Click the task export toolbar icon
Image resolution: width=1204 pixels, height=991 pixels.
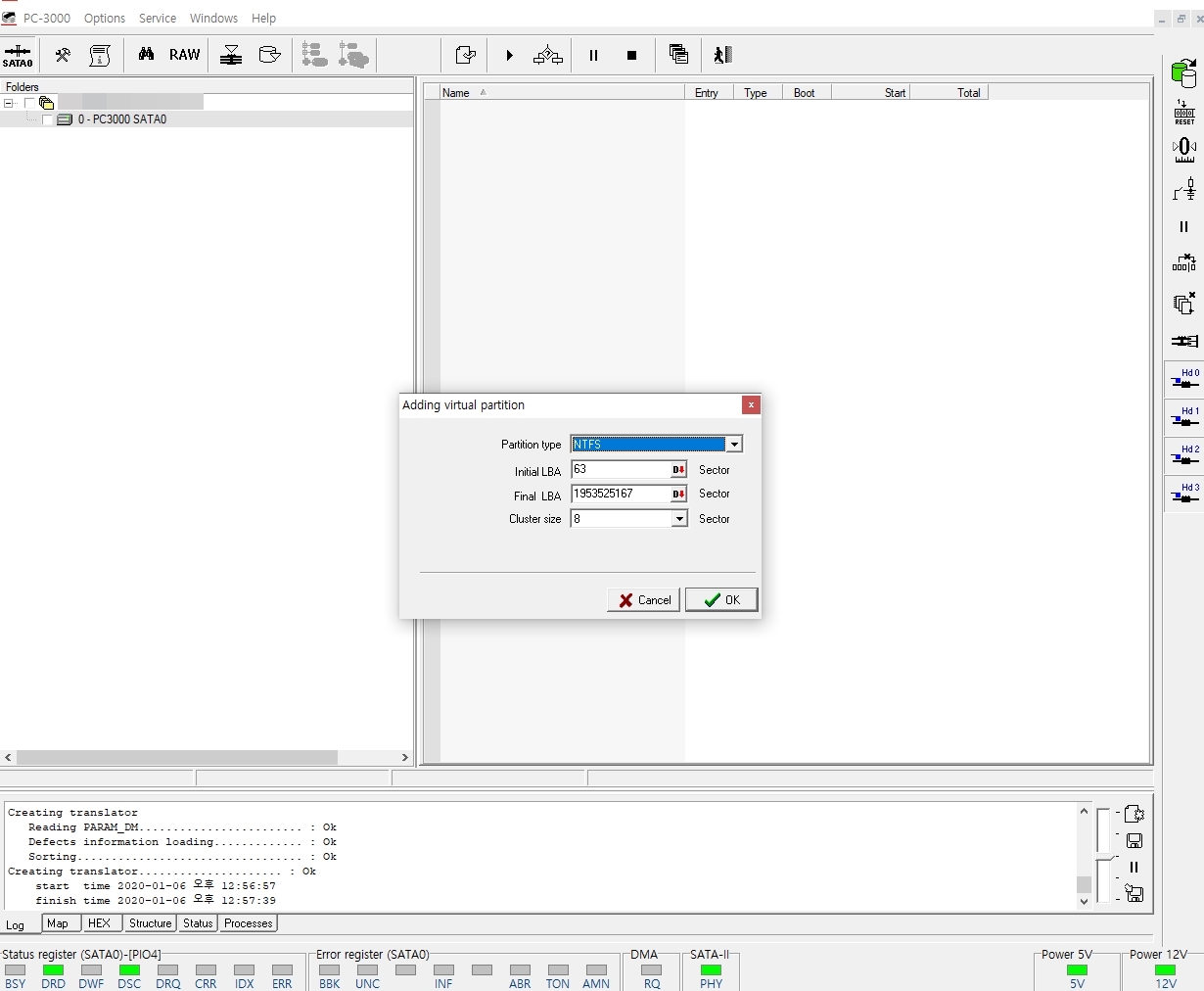pyautogui.click(x=466, y=55)
